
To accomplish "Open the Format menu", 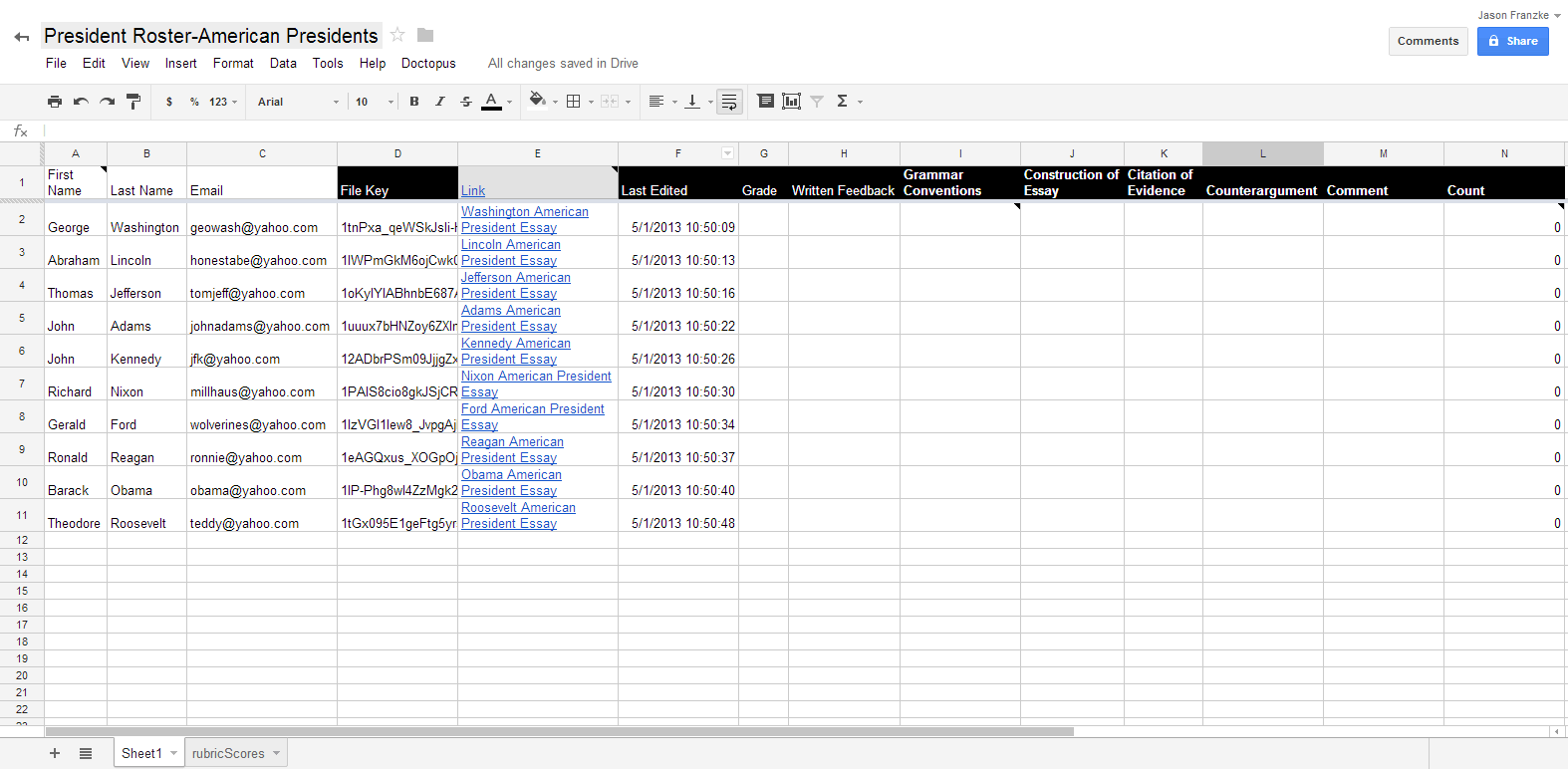I will coord(233,63).
